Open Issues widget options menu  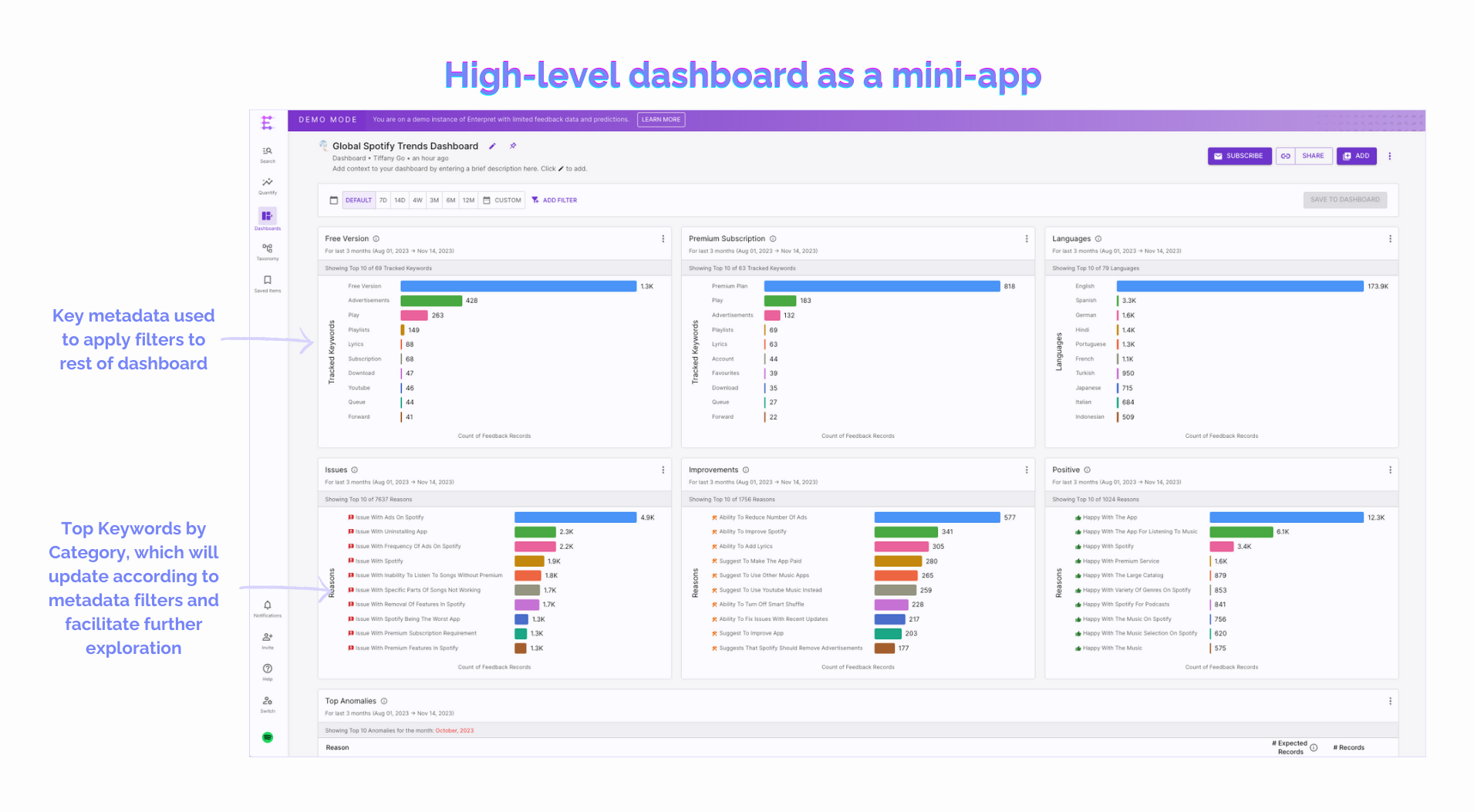[663, 470]
